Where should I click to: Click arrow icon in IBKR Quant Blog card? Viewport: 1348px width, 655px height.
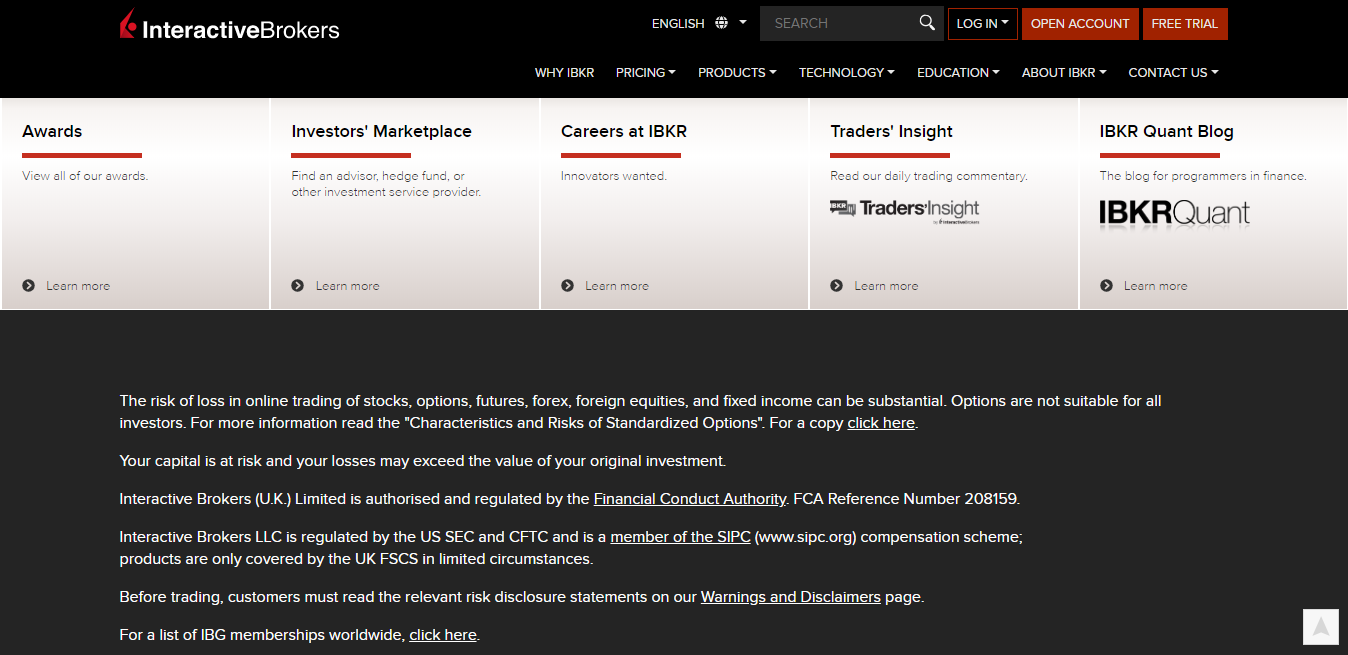coord(1106,286)
